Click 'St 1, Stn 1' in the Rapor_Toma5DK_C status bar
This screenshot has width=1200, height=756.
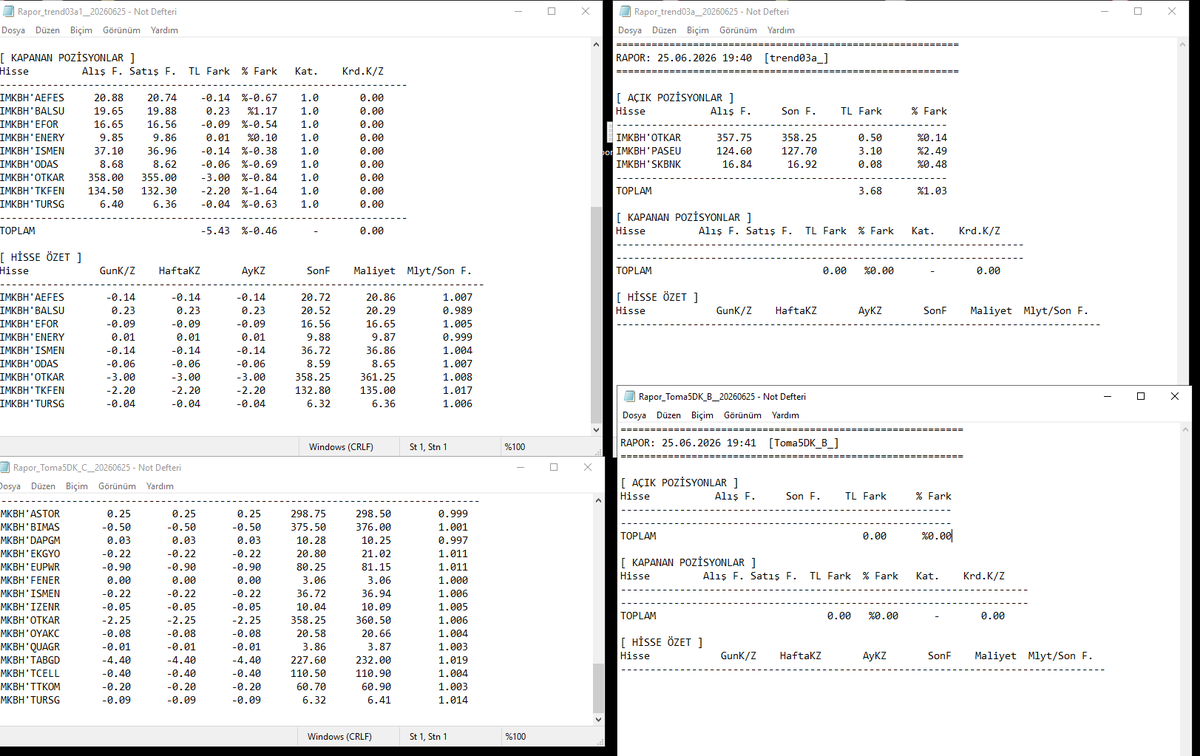[428, 737]
